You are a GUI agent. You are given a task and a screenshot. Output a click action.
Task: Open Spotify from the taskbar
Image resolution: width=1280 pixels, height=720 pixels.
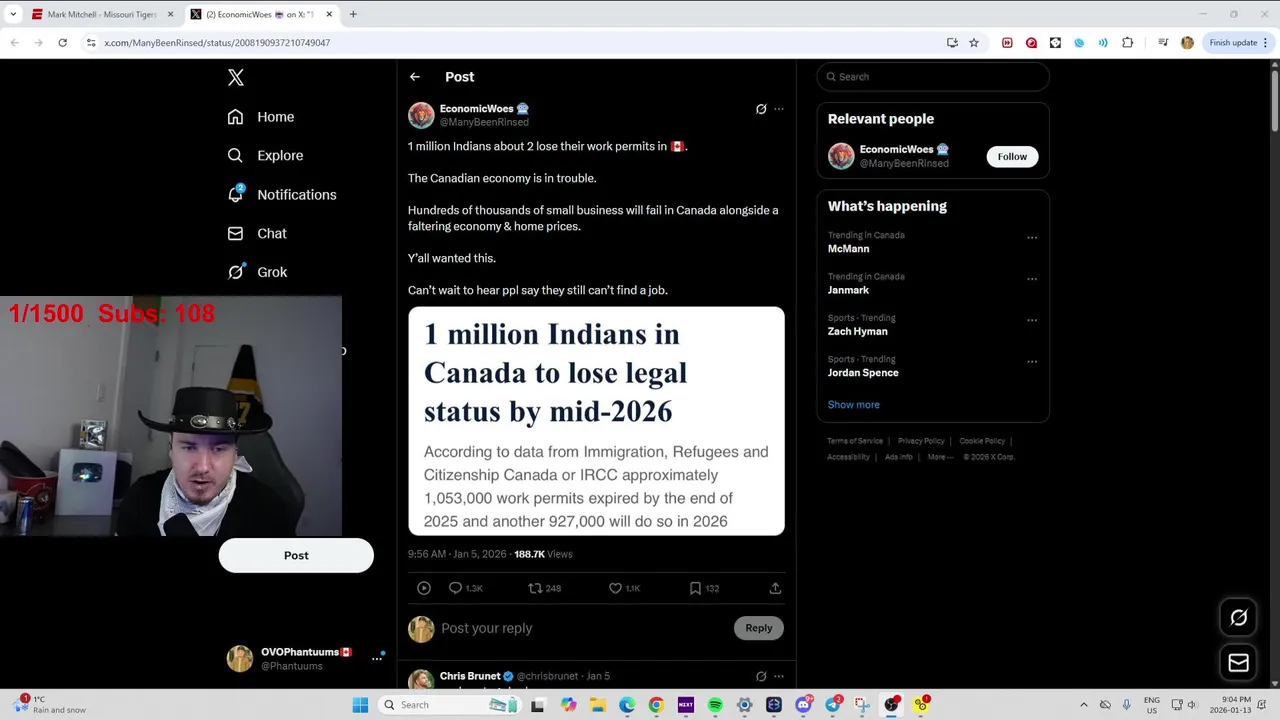click(715, 705)
